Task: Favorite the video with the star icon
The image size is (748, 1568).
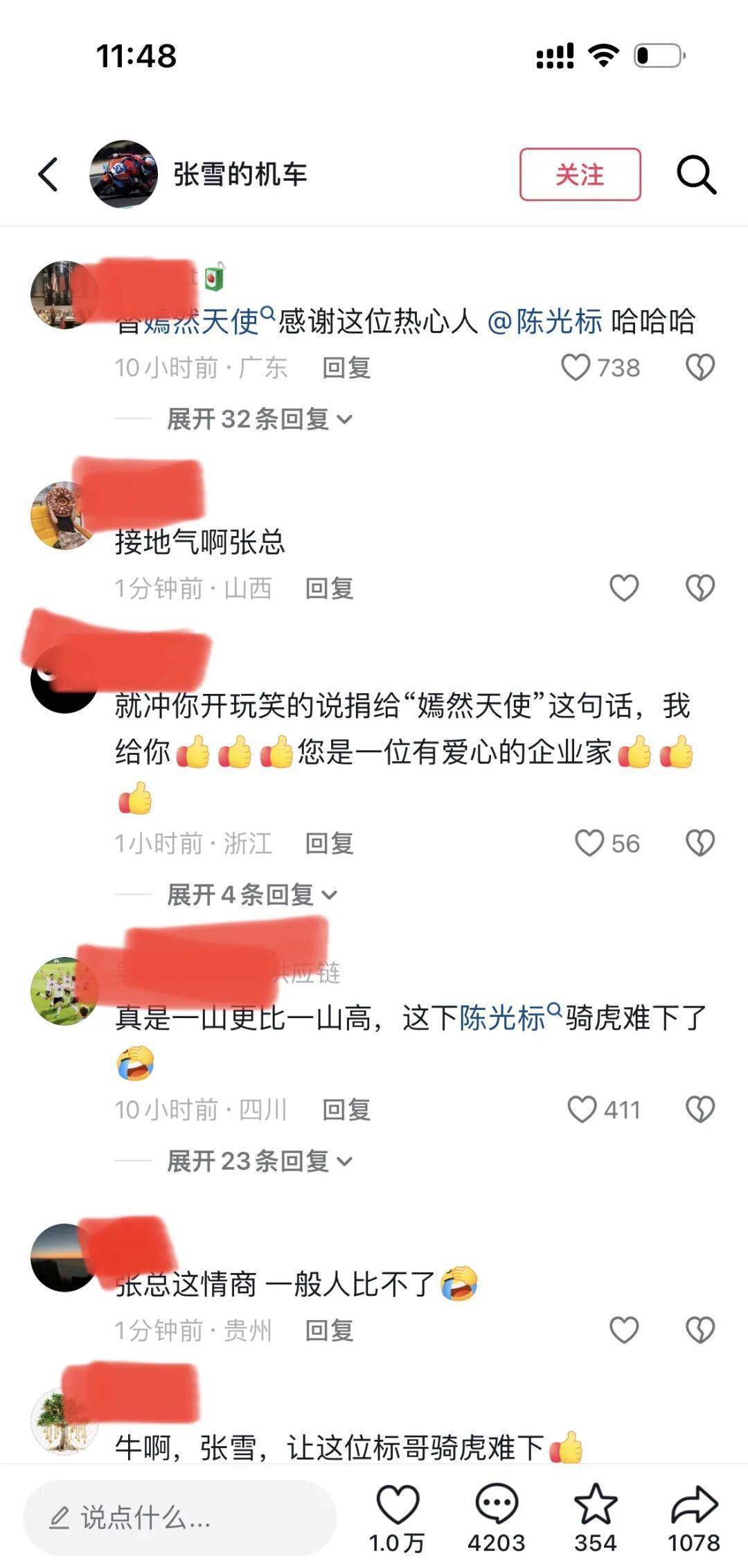Action: (596, 1518)
